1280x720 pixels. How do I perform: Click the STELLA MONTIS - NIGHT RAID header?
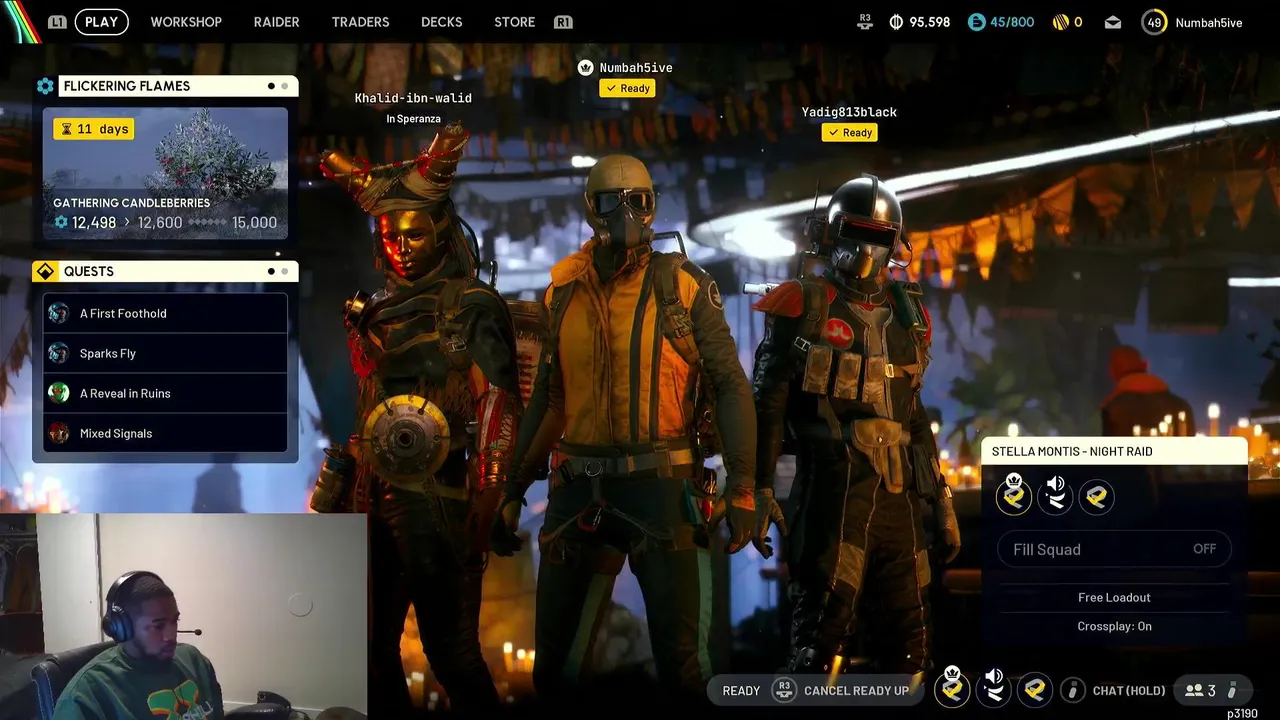1114,451
